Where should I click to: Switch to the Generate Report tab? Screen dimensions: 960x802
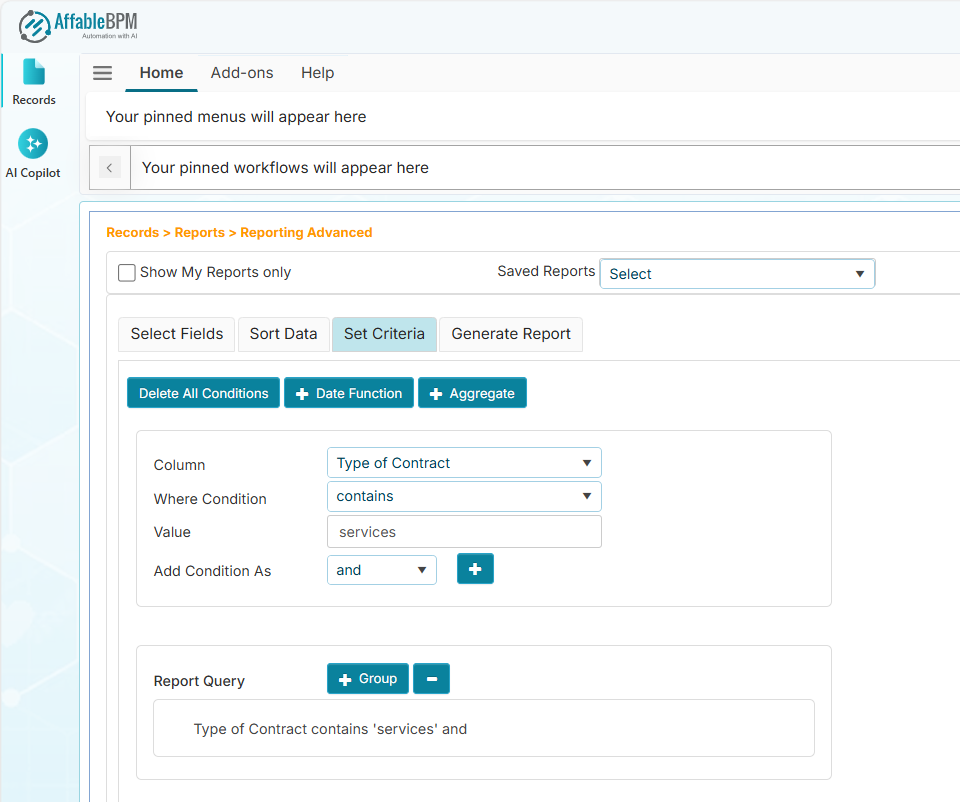(510, 334)
